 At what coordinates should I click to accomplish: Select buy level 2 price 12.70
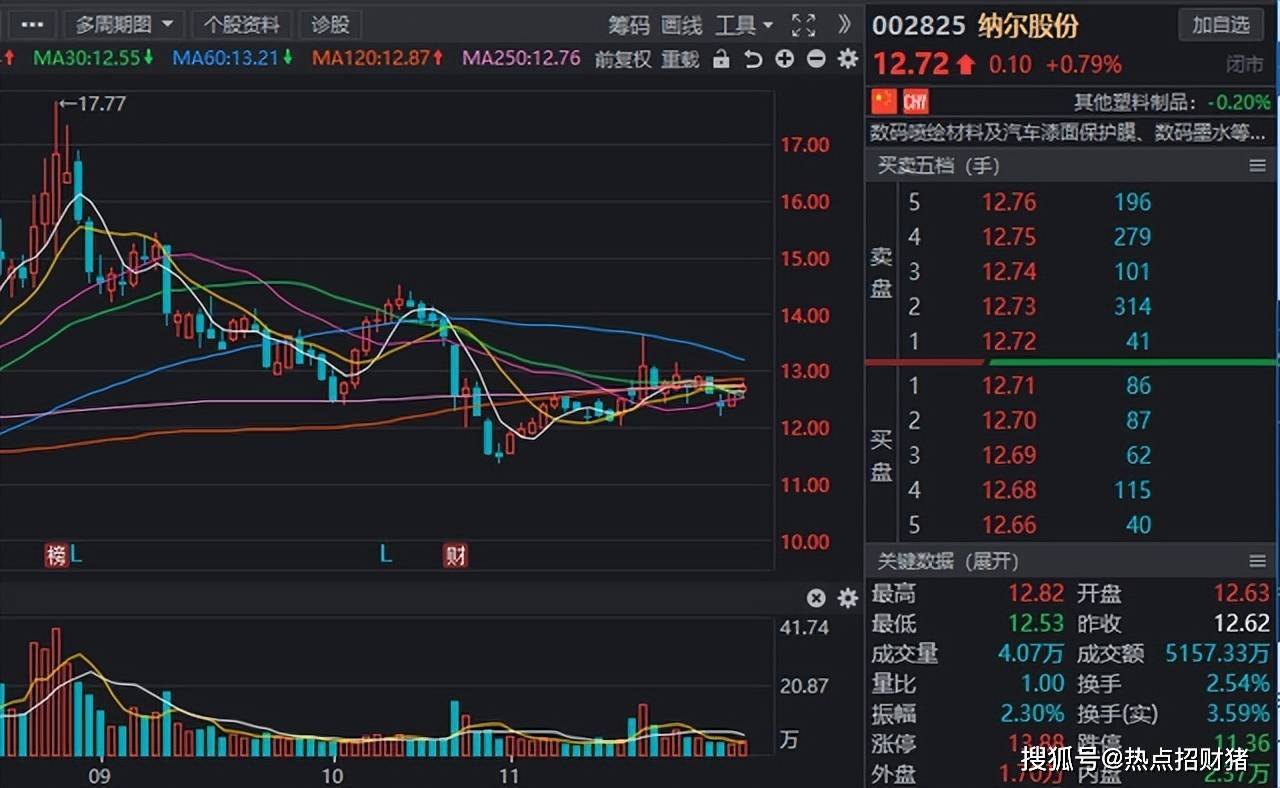(1009, 420)
